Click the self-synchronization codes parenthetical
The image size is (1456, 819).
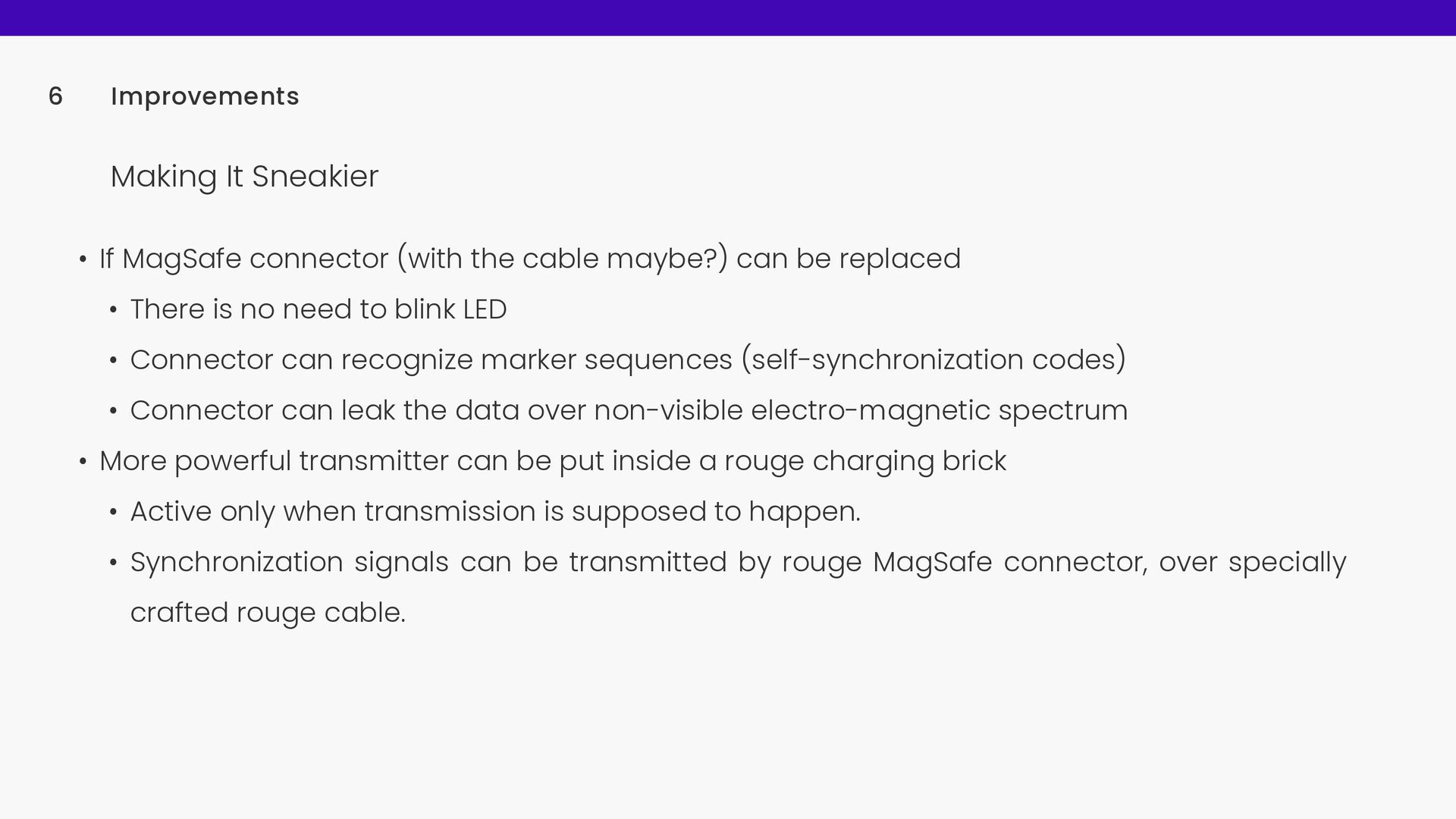934,360
